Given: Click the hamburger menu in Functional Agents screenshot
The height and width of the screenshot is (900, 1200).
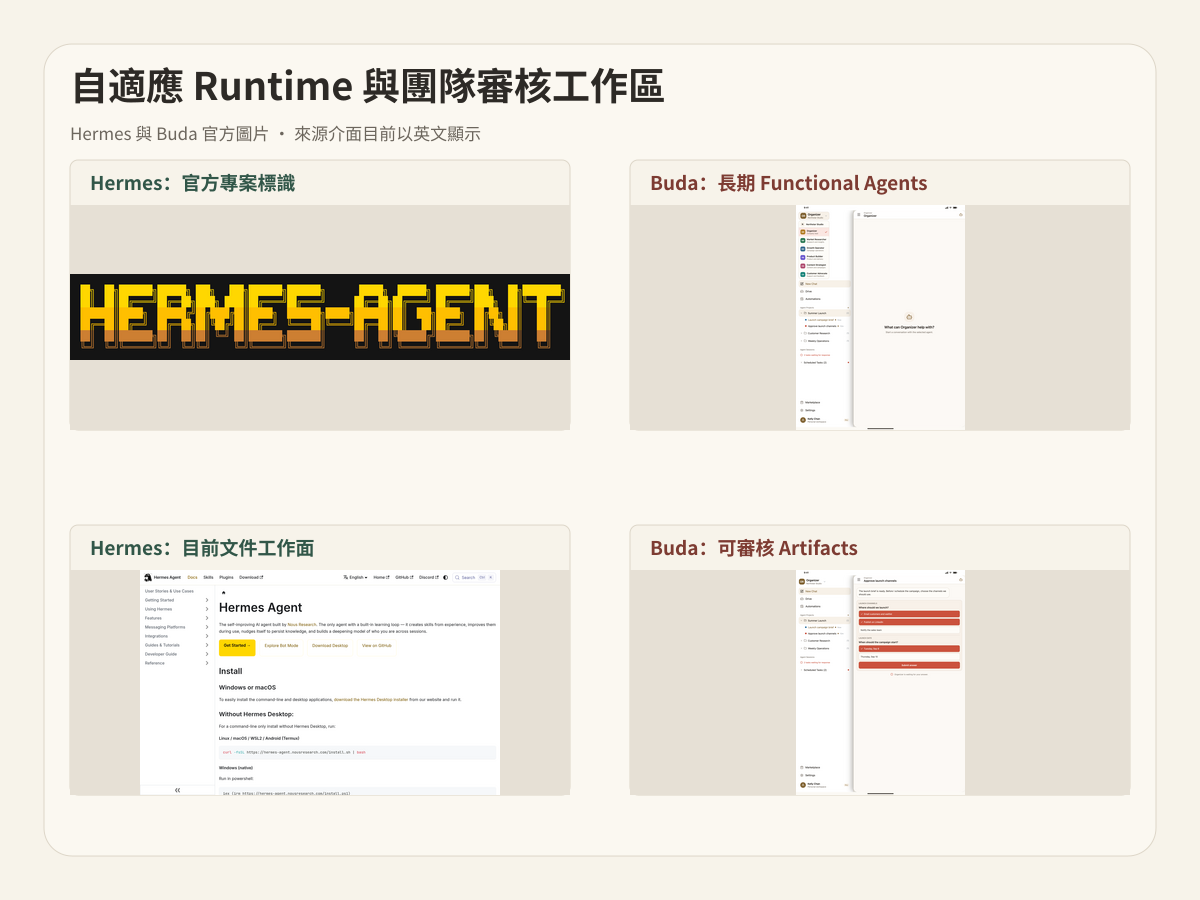Looking at the screenshot, I should click(x=859, y=215).
